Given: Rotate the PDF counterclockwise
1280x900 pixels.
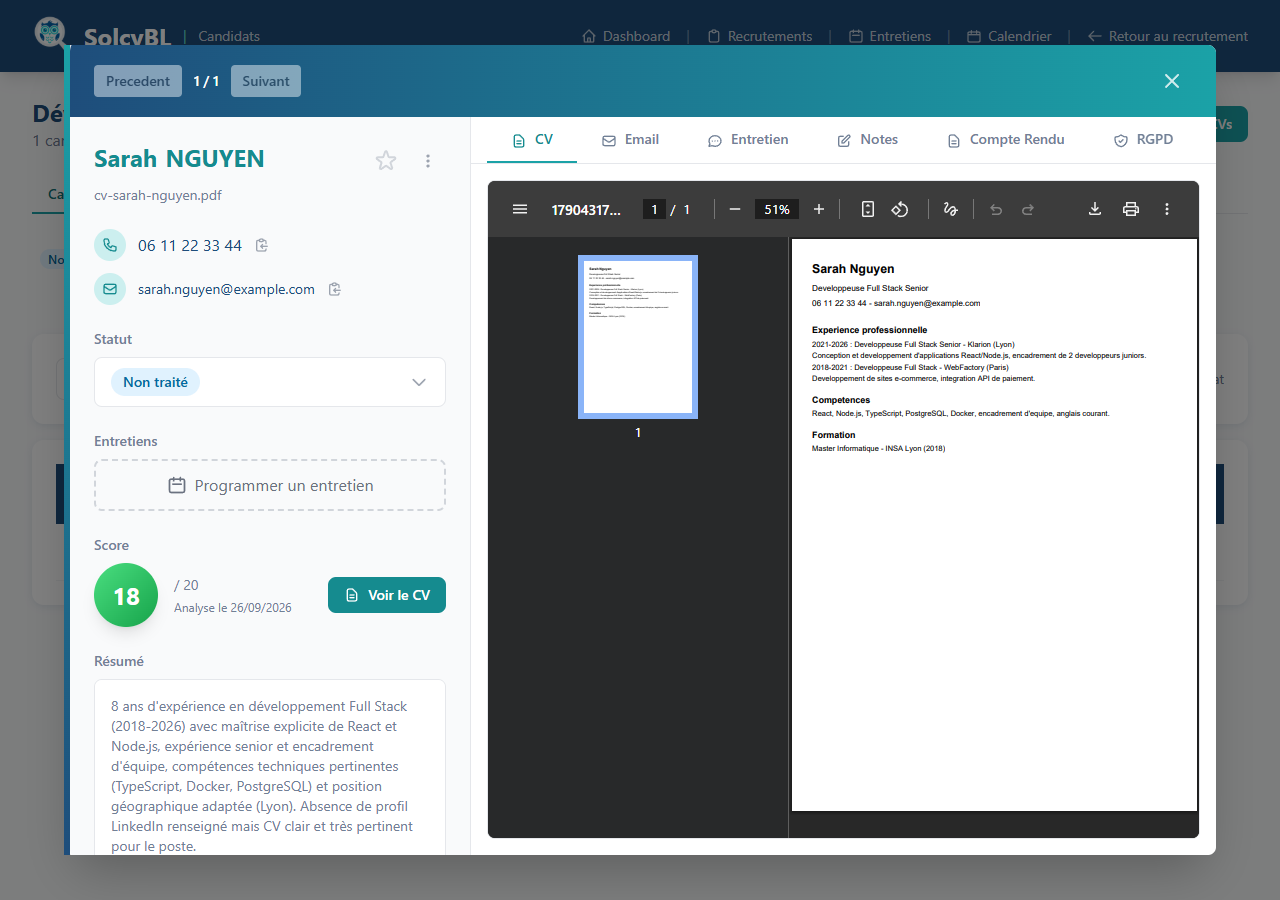Looking at the screenshot, I should [x=900, y=209].
